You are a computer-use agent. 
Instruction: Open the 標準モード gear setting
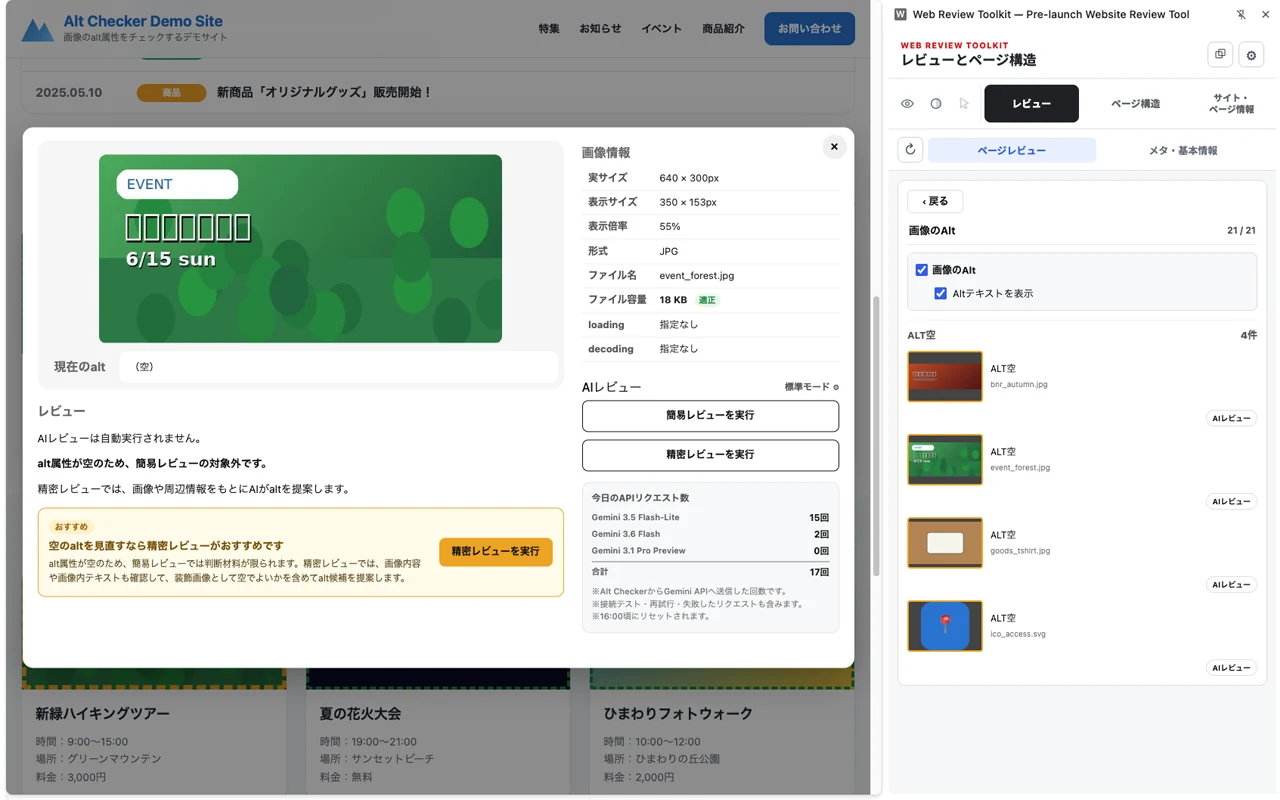[836, 387]
